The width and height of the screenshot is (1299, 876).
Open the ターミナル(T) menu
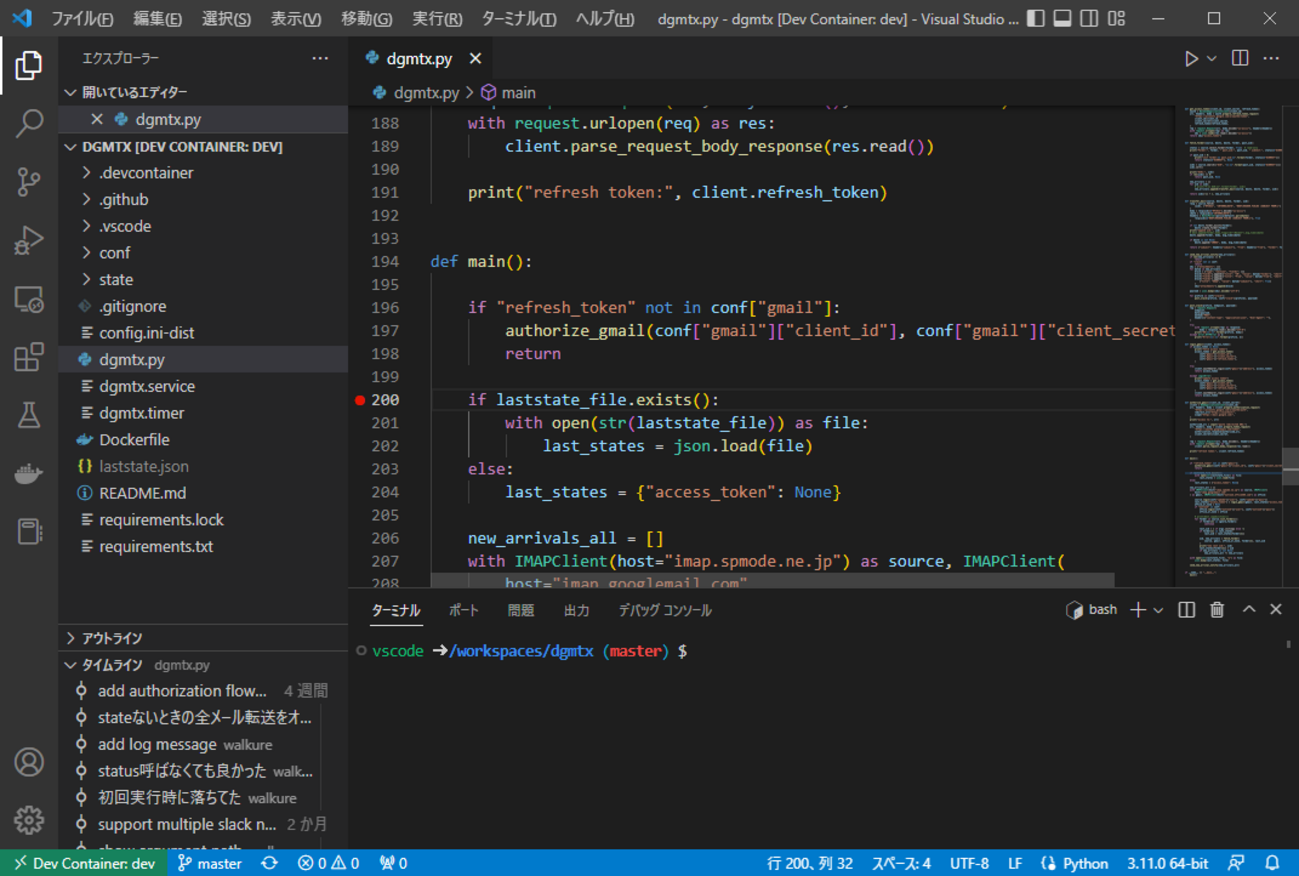pyautogui.click(x=519, y=19)
